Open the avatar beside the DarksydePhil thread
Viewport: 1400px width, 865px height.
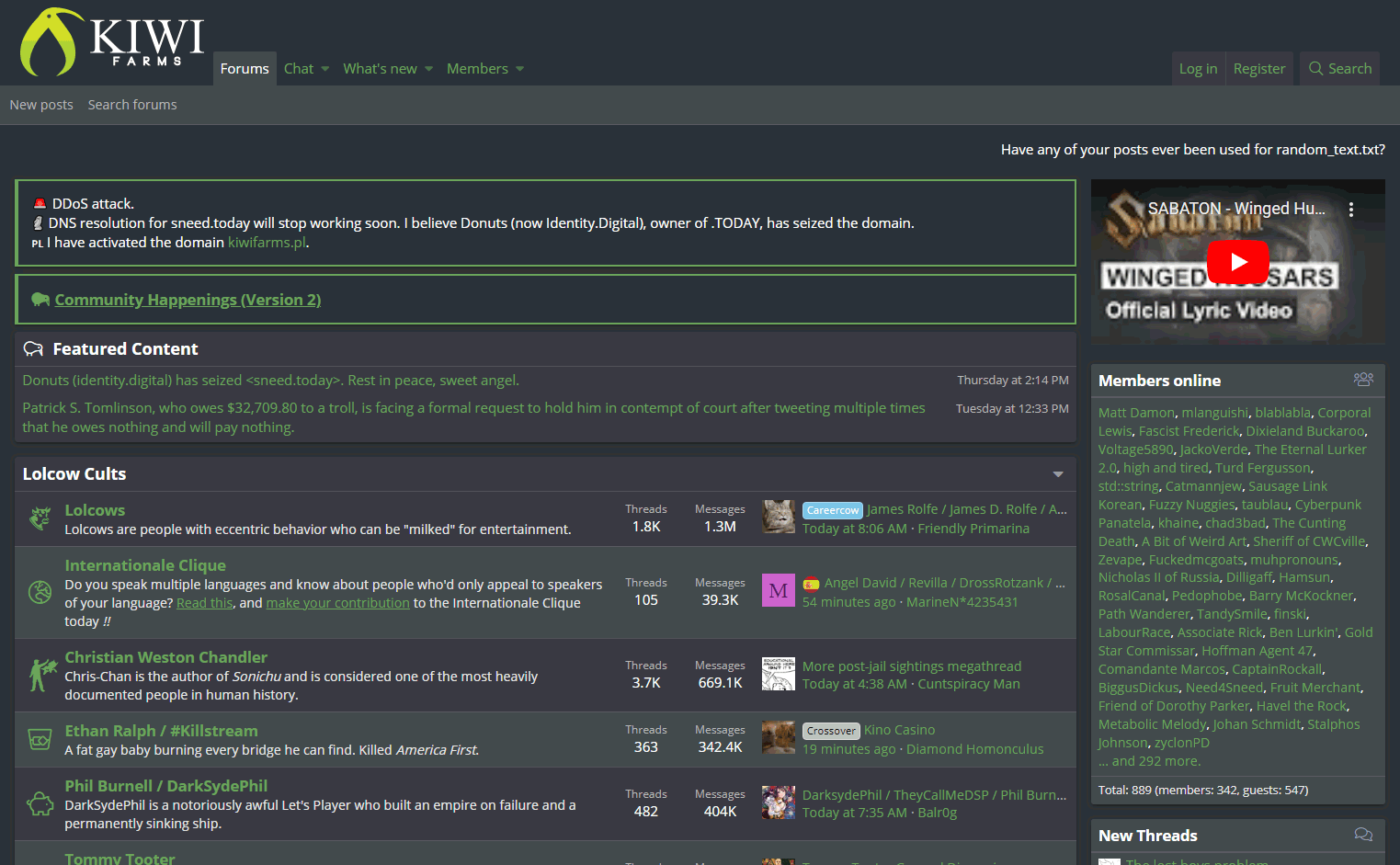point(779,802)
